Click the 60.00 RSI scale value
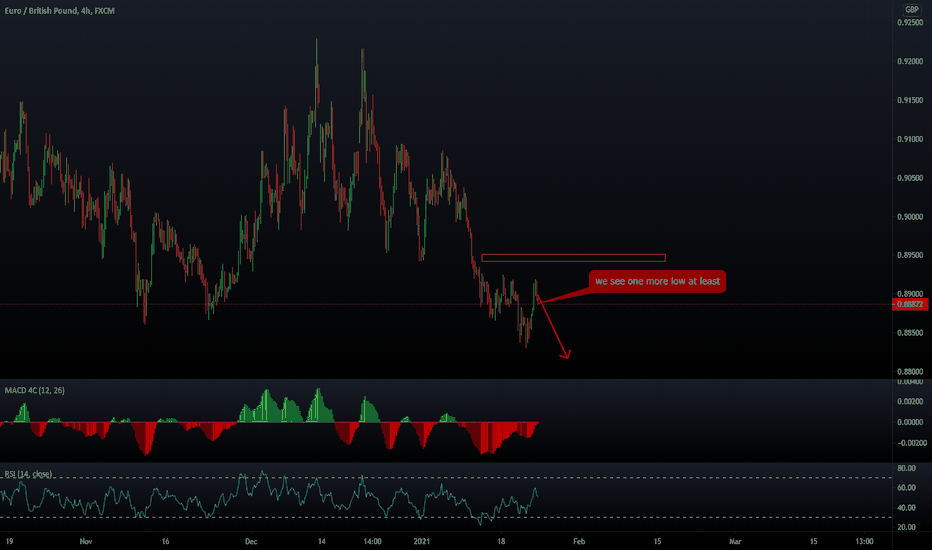This screenshot has height=550, width=932. (x=906, y=488)
